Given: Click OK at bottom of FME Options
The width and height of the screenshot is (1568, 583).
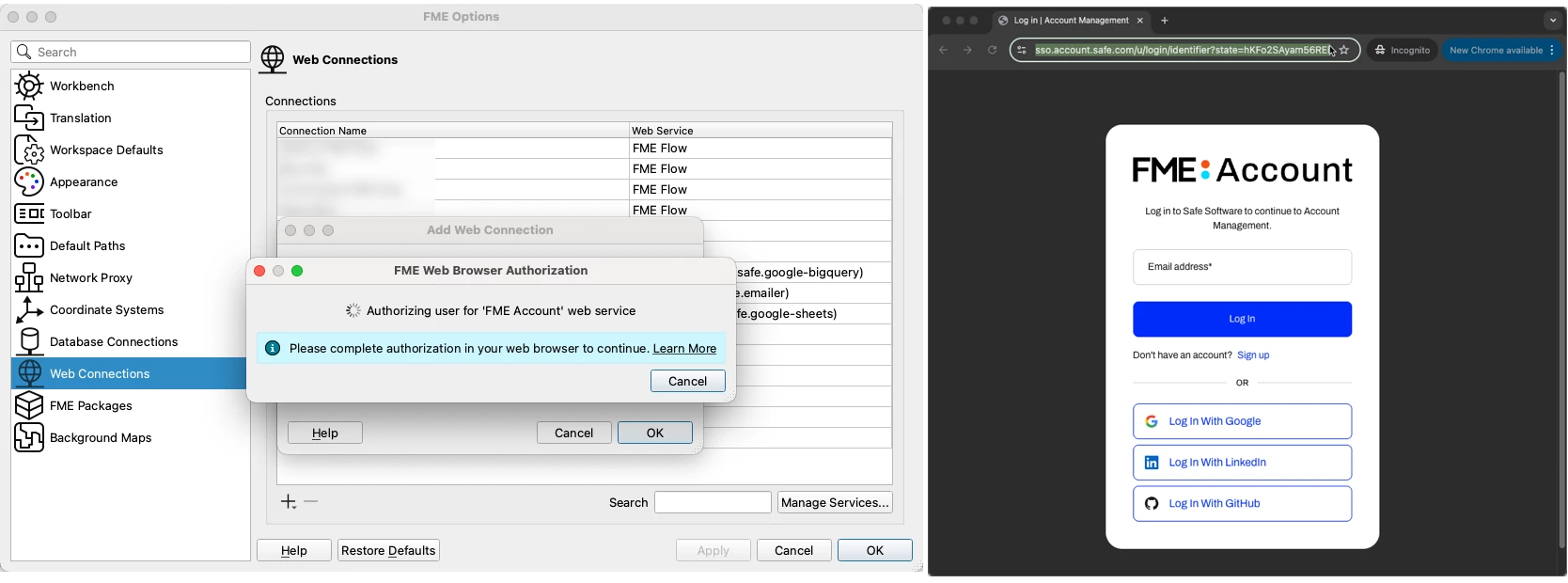Looking at the screenshot, I should [875, 550].
